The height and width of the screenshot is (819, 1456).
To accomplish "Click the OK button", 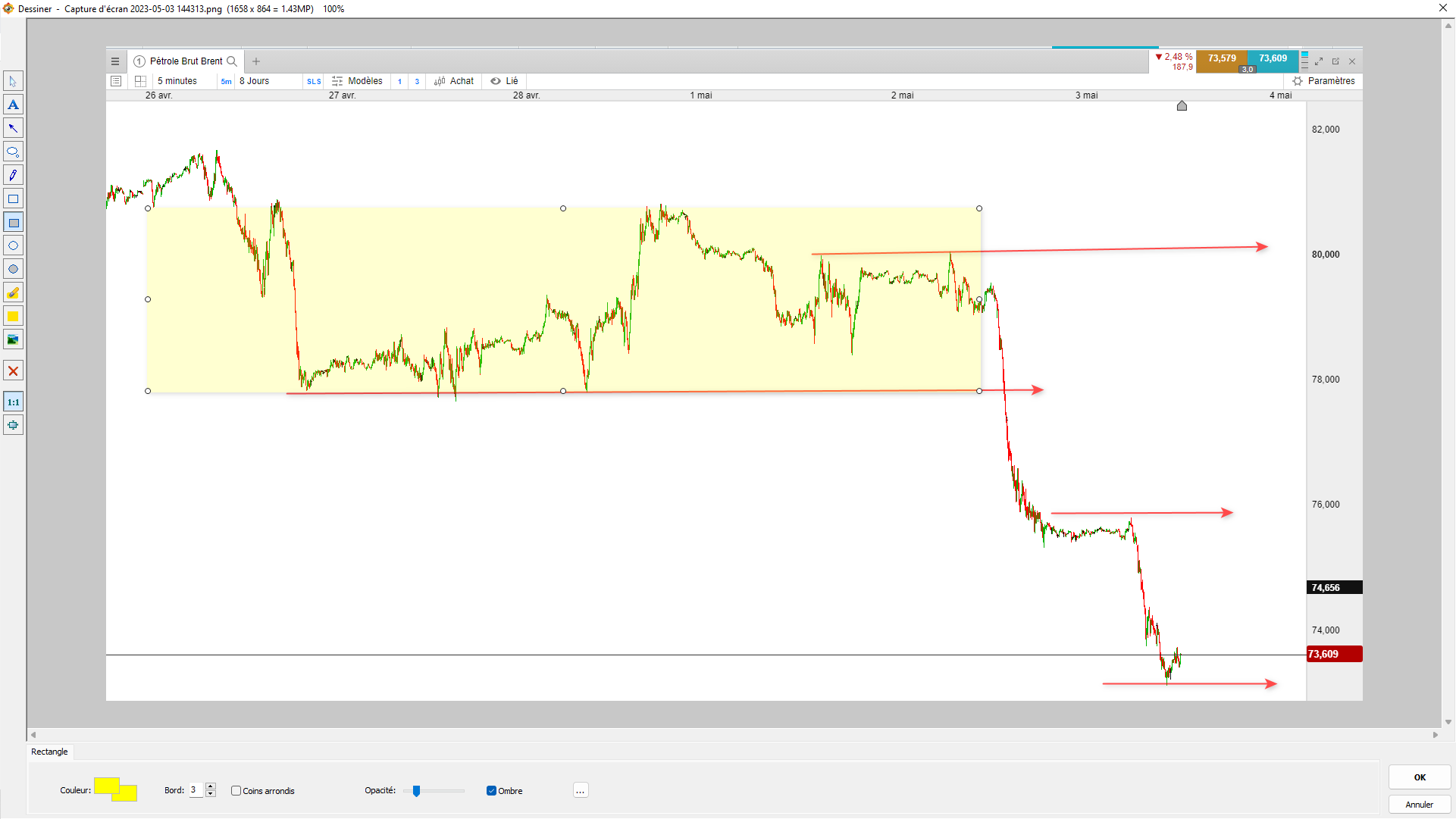I will tap(1419, 777).
